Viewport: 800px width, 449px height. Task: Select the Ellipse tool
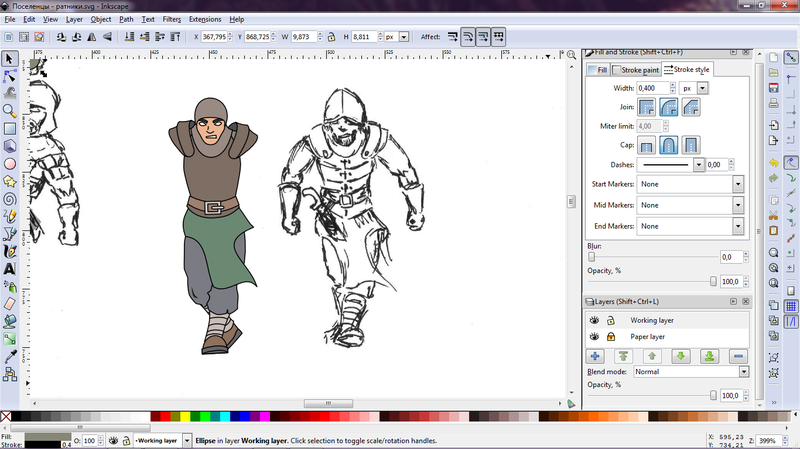(x=10, y=163)
